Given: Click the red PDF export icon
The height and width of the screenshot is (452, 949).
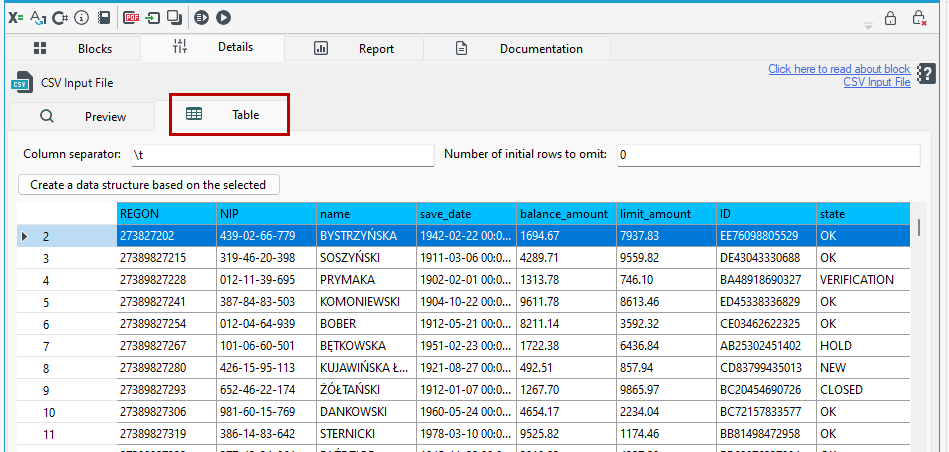Looking at the screenshot, I should [x=131, y=18].
